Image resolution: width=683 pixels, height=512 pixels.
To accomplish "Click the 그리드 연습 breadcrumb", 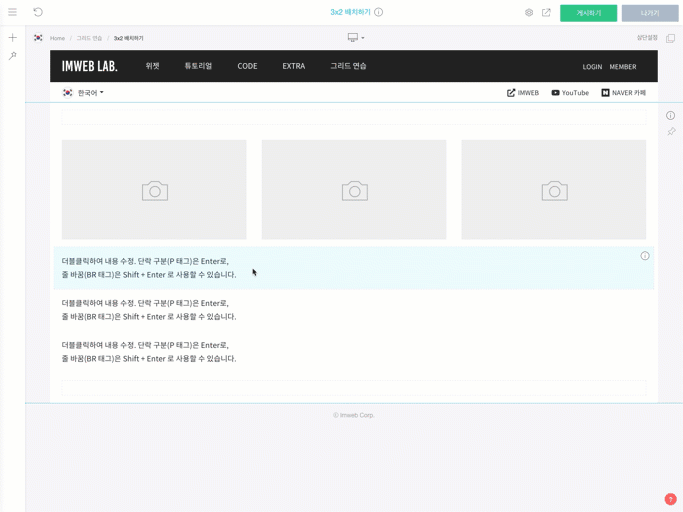I will click(x=89, y=38).
